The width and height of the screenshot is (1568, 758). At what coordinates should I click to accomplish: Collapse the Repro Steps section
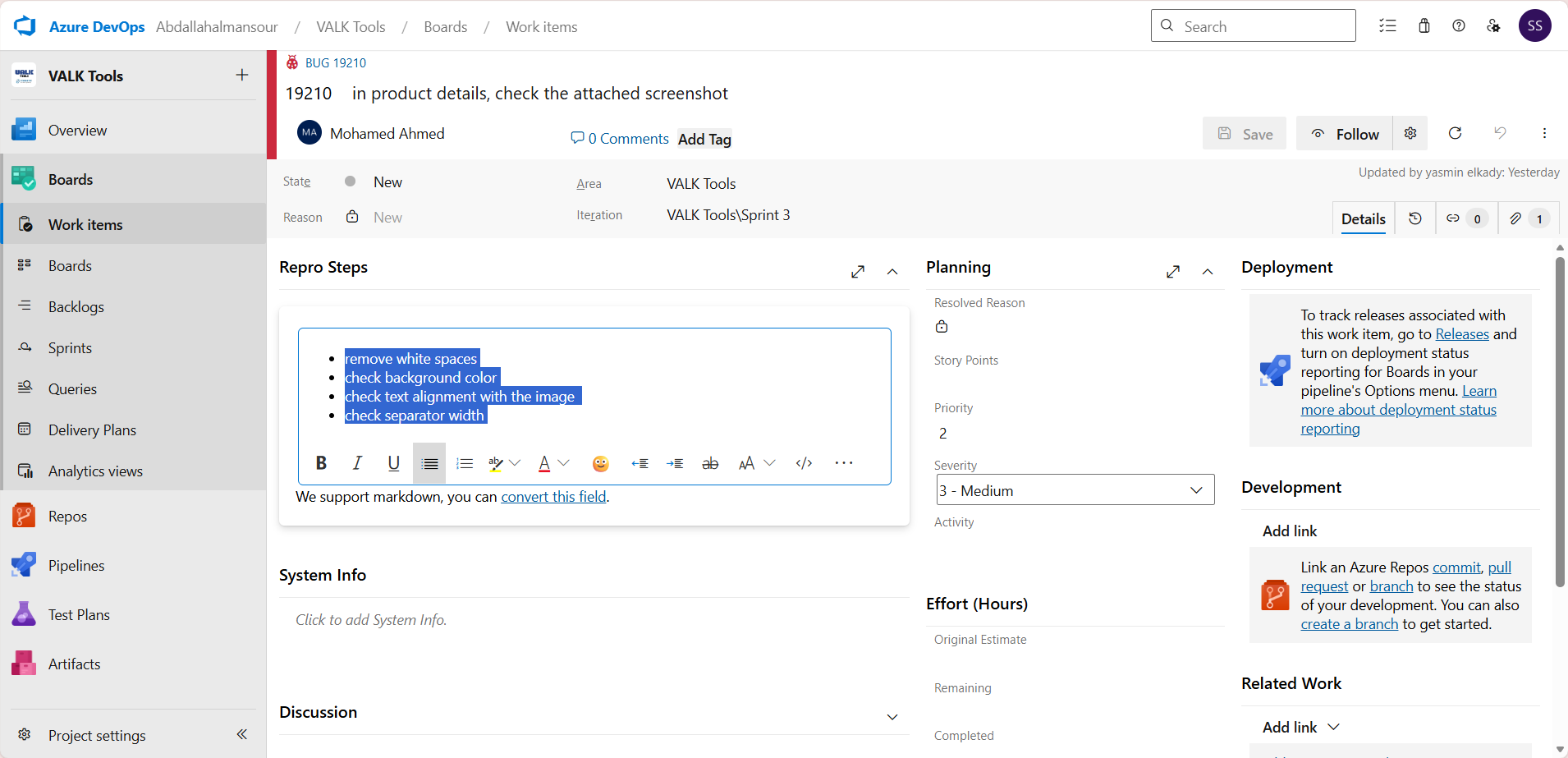click(x=892, y=272)
